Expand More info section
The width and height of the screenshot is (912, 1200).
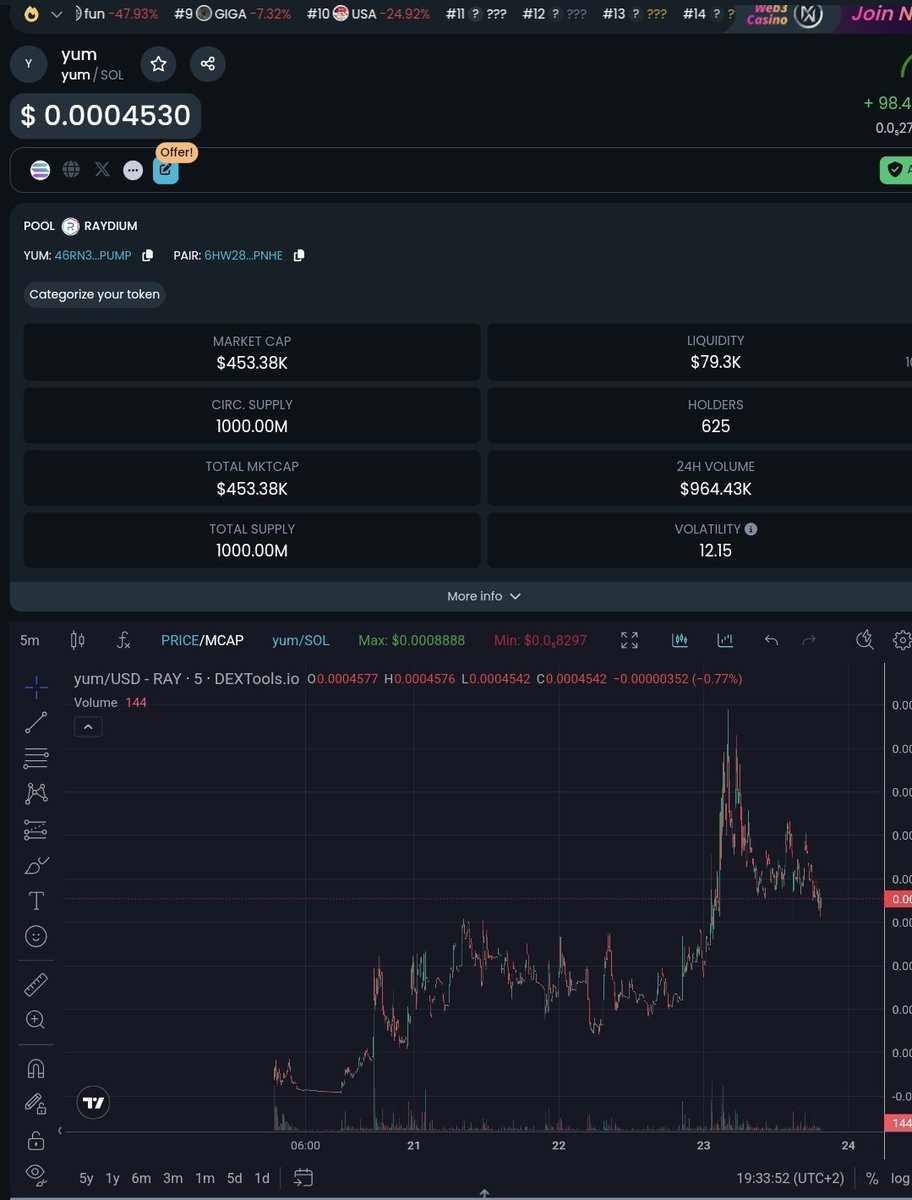[x=484, y=596]
